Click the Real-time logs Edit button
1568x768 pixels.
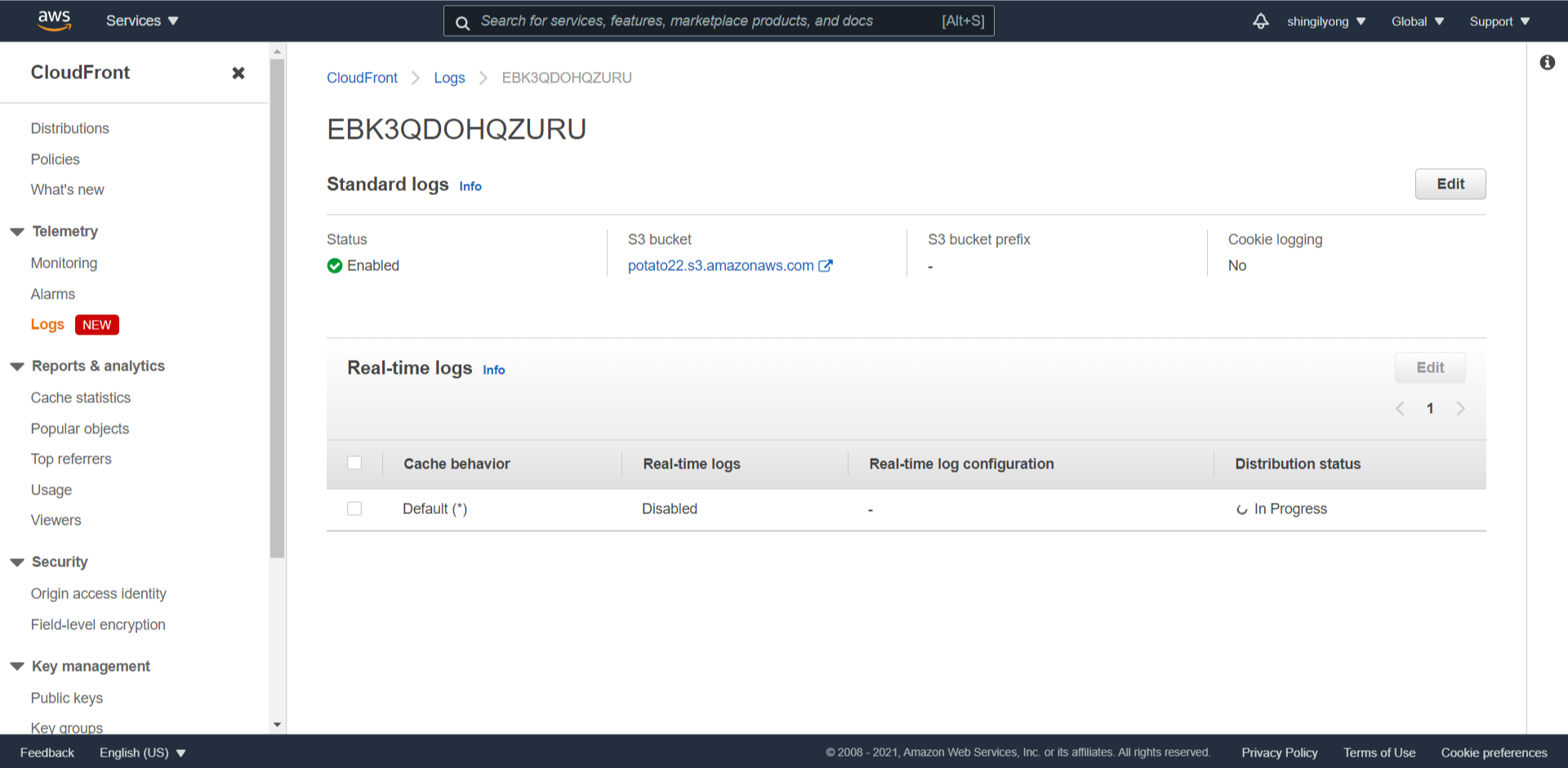(x=1430, y=367)
